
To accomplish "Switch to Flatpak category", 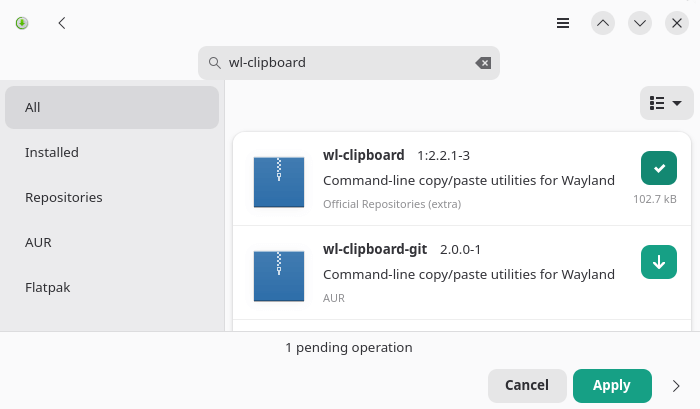I will point(112,288).
